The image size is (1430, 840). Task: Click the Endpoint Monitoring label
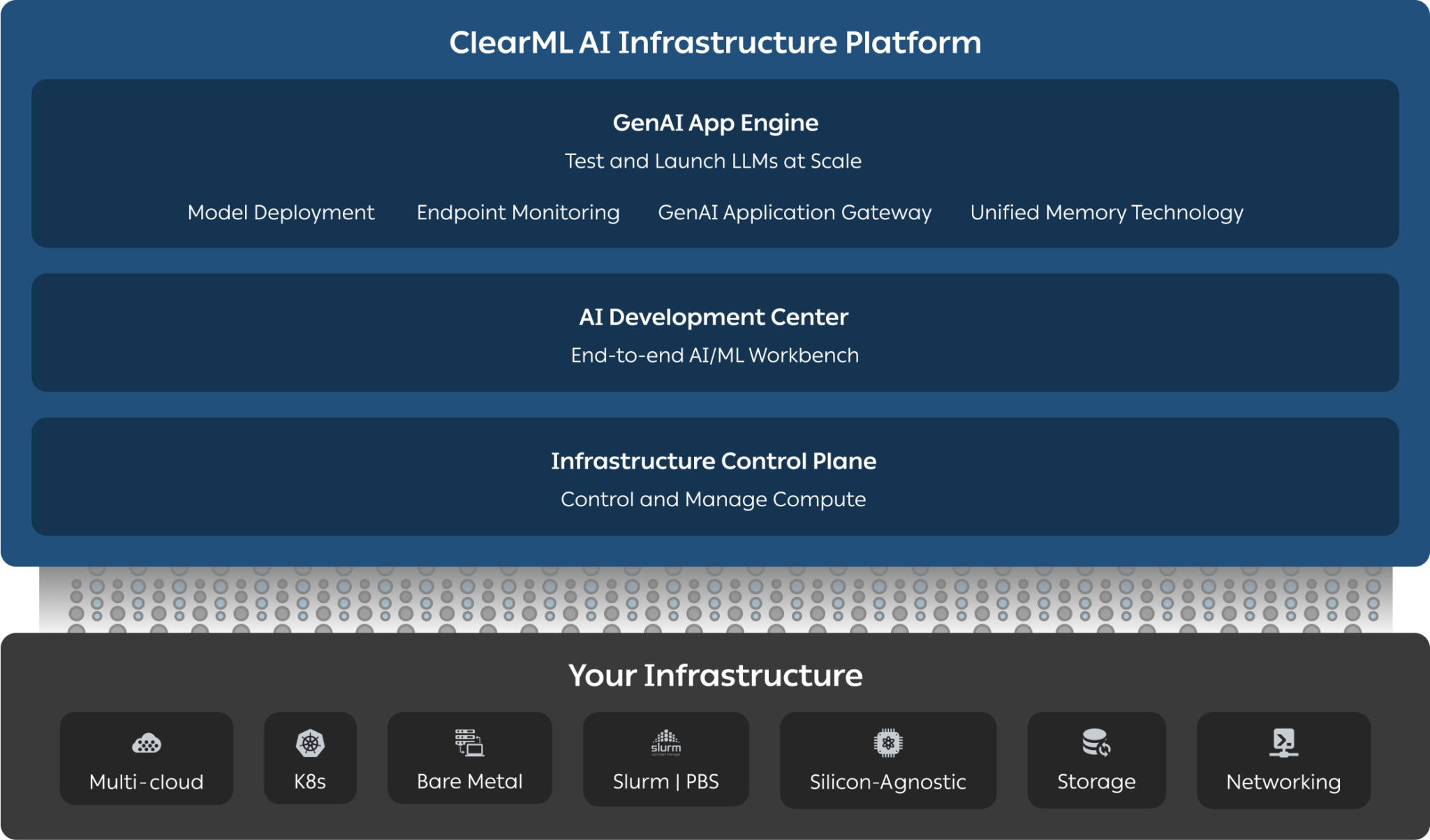[x=518, y=213]
